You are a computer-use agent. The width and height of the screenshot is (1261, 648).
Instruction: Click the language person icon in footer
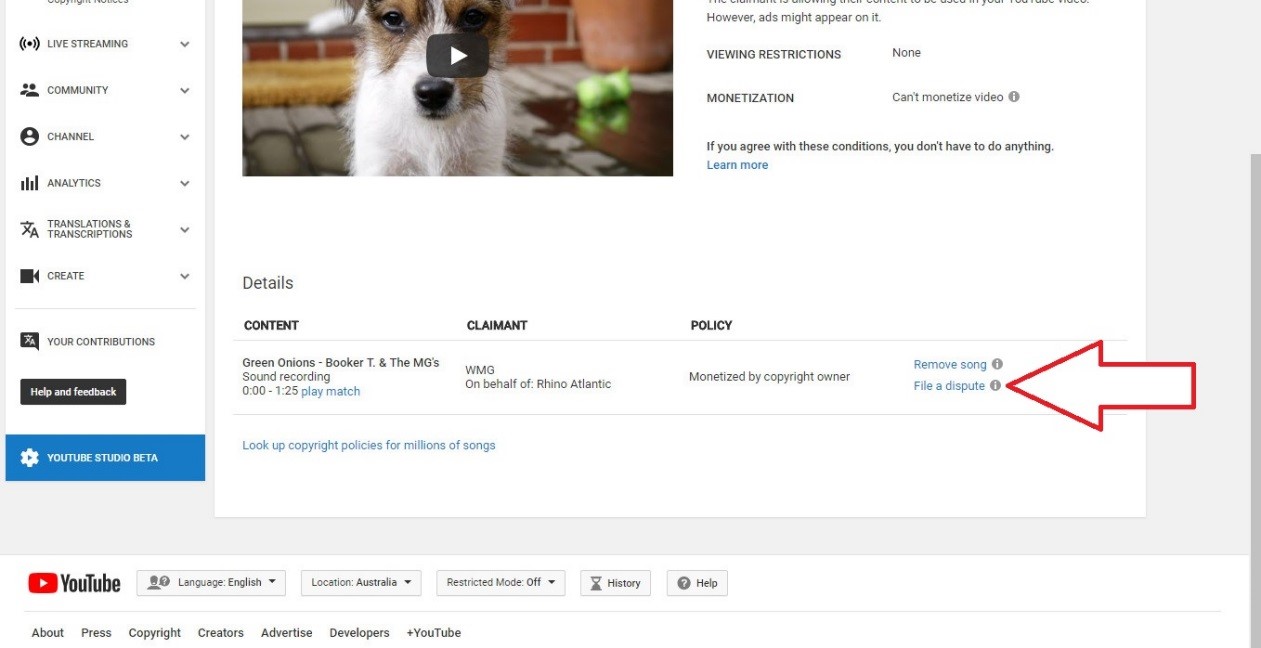158,583
